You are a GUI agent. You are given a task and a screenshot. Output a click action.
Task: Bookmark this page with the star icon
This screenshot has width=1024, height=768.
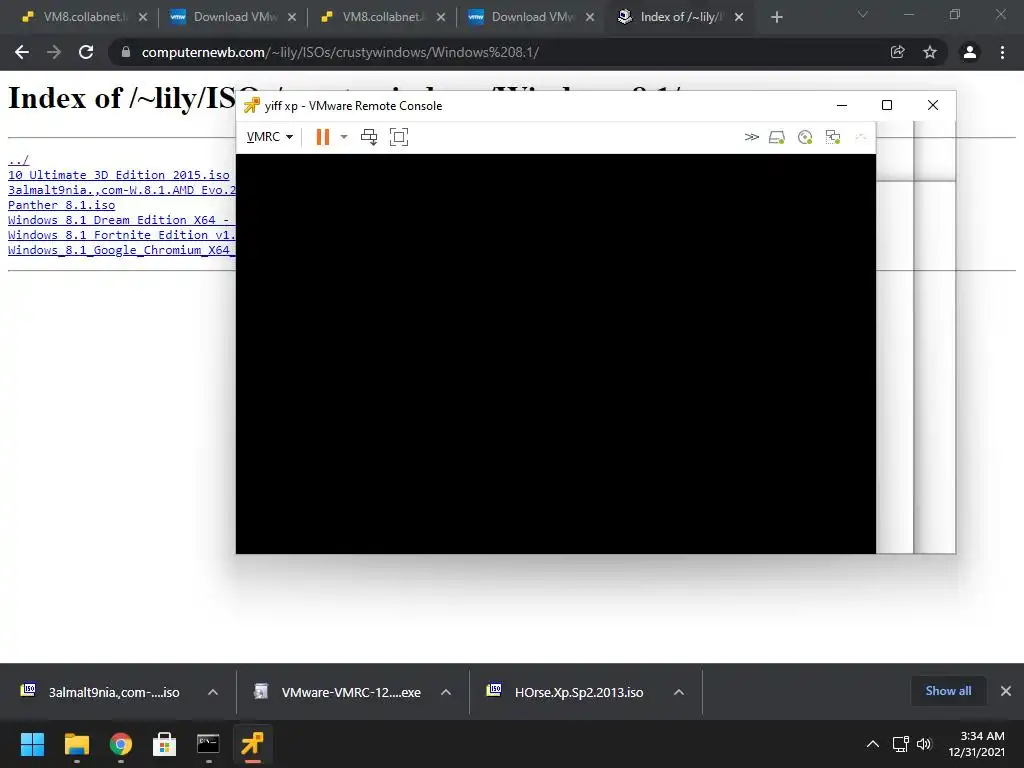(x=930, y=52)
